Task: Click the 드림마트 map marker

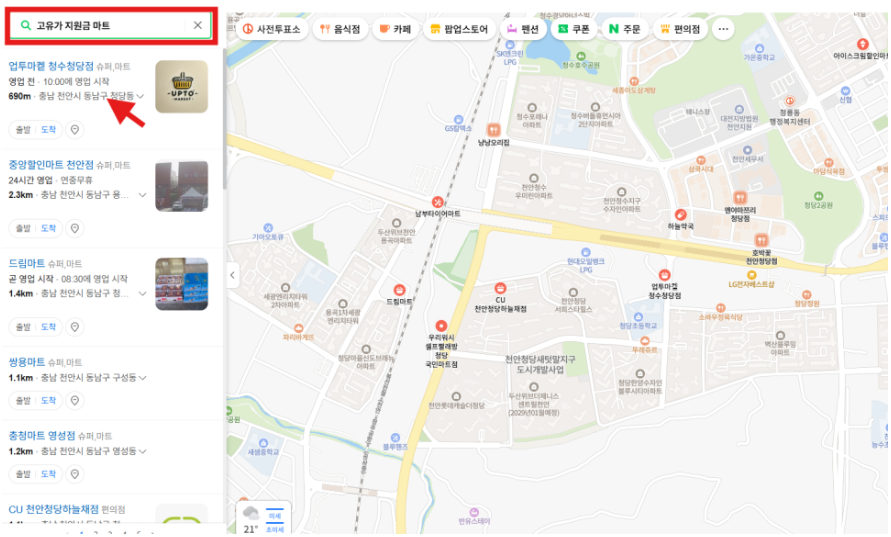Action: point(399,290)
